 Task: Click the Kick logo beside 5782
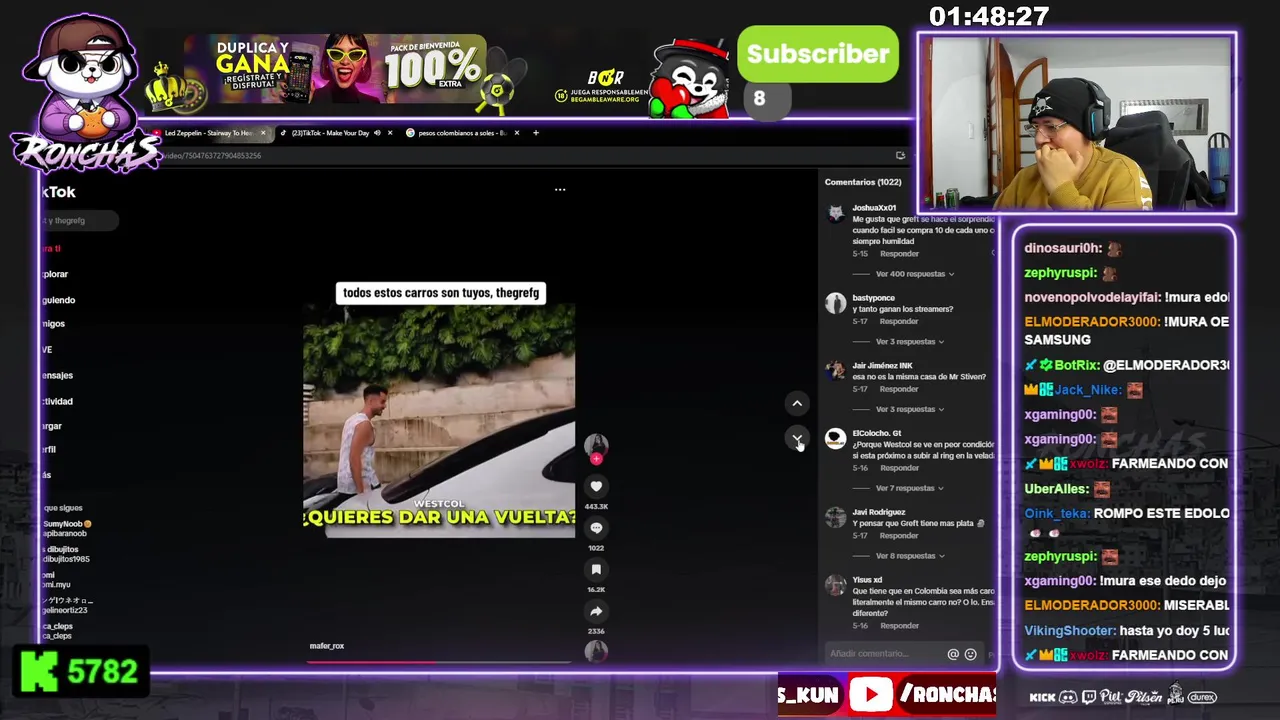point(39,671)
